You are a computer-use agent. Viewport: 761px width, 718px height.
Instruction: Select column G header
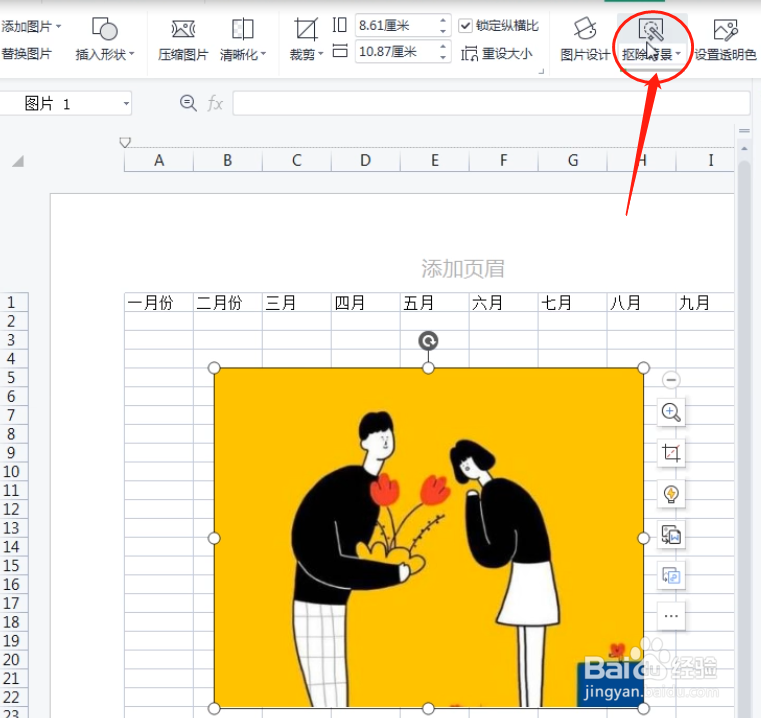[x=573, y=160]
